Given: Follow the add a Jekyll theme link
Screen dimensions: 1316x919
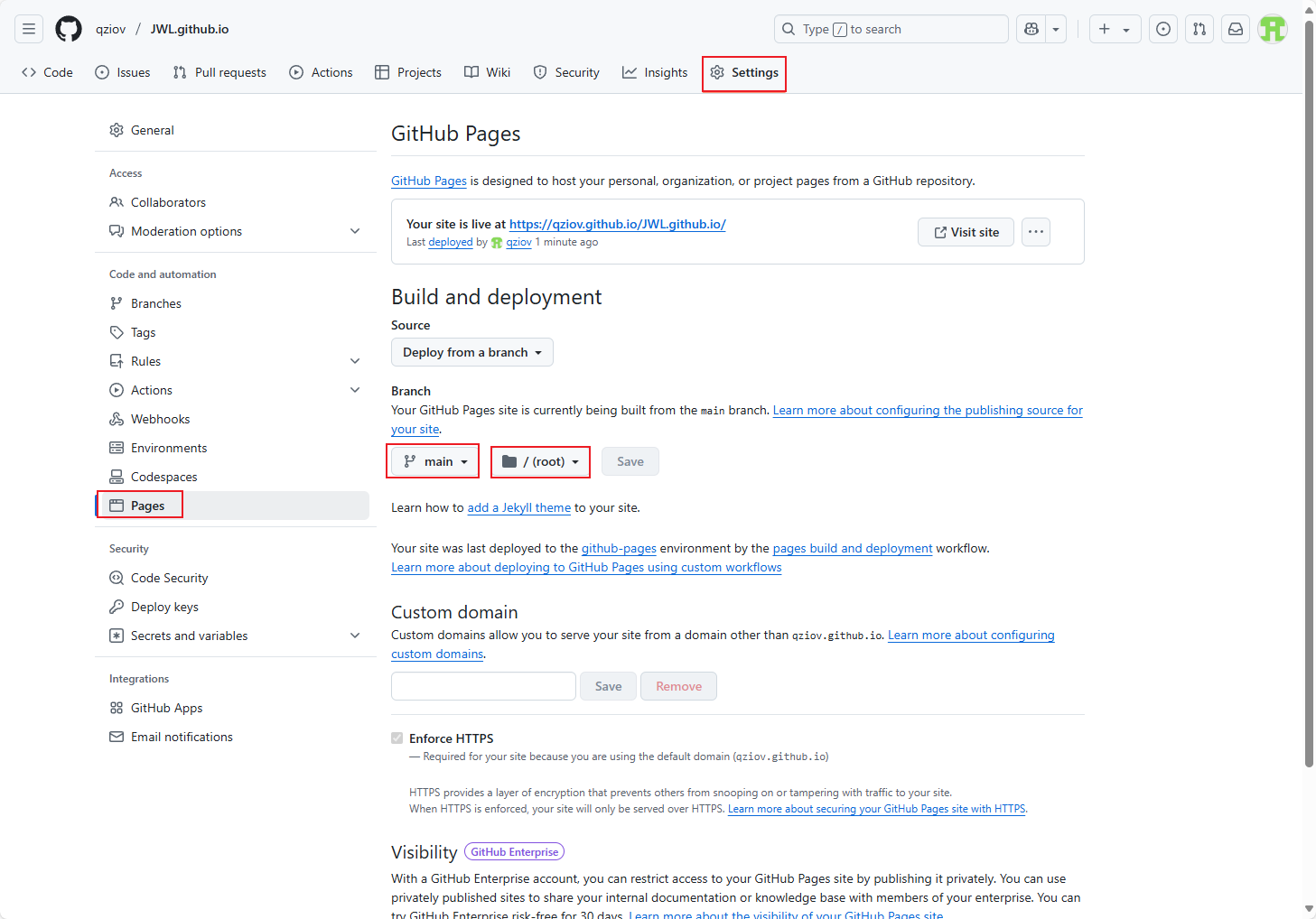Looking at the screenshot, I should (x=519, y=507).
